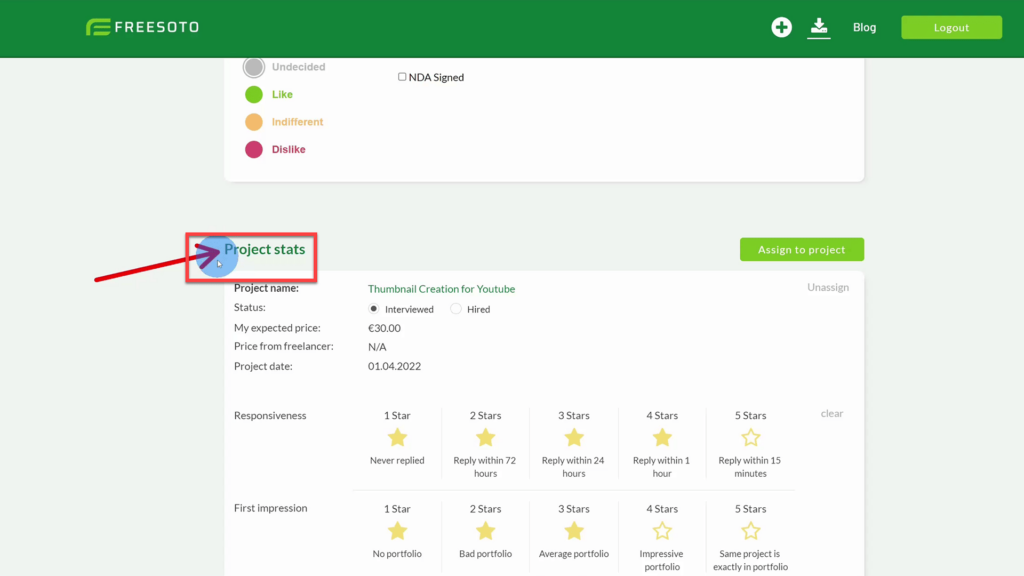
Task: Click the 01.04.2022 project date value
Action: coord(394,366)
